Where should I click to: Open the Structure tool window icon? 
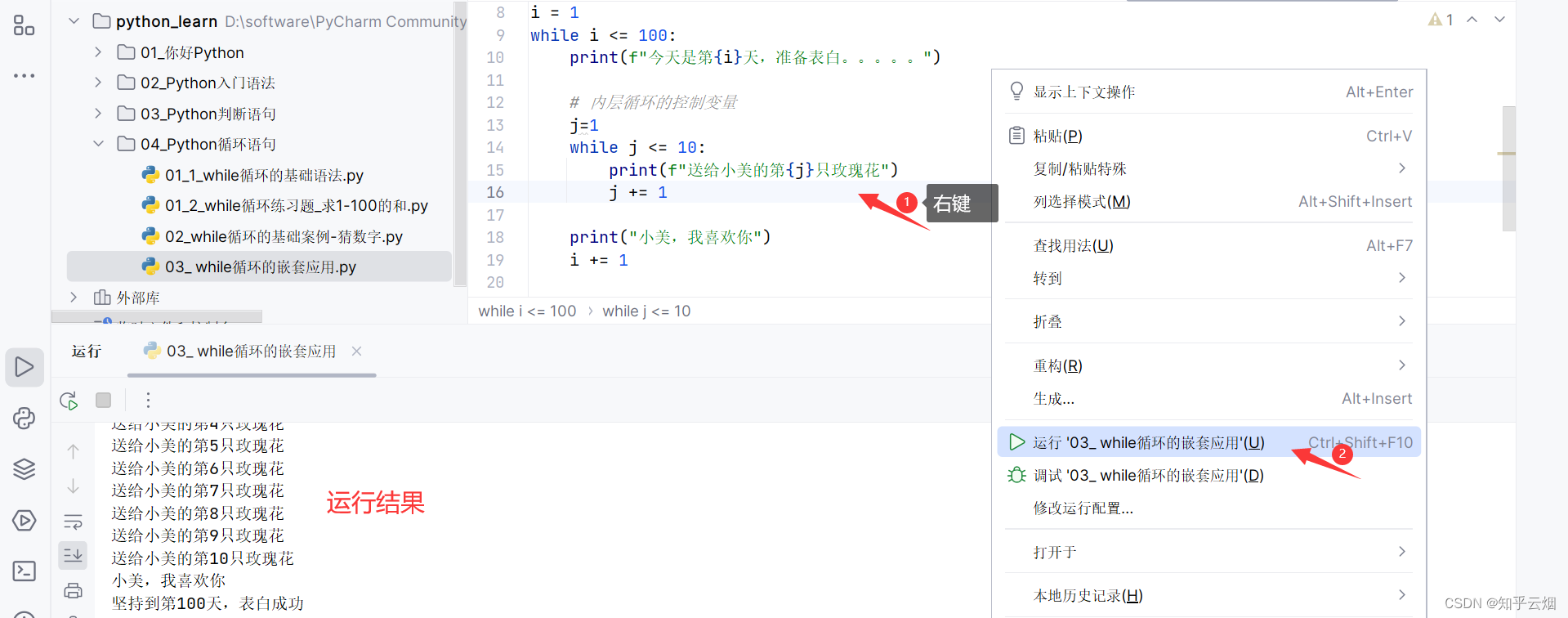(x=24, y=25)
